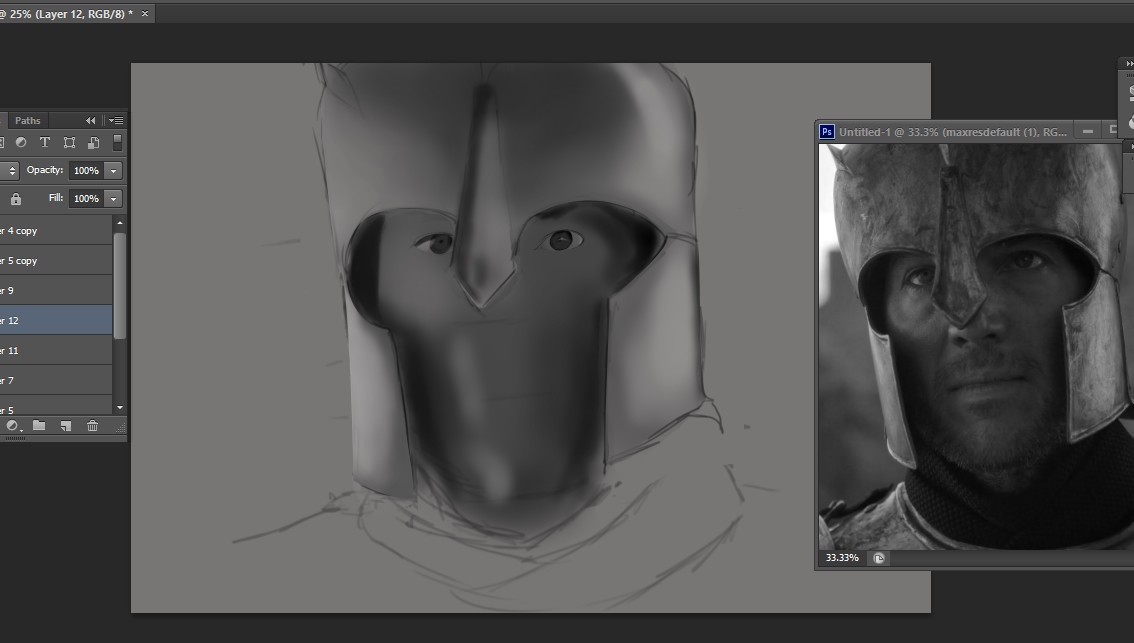This screenshot has height=643, width=1134.
Task: Collapse the Layers panel with double arrows
Action: click(x=90, y=121)
